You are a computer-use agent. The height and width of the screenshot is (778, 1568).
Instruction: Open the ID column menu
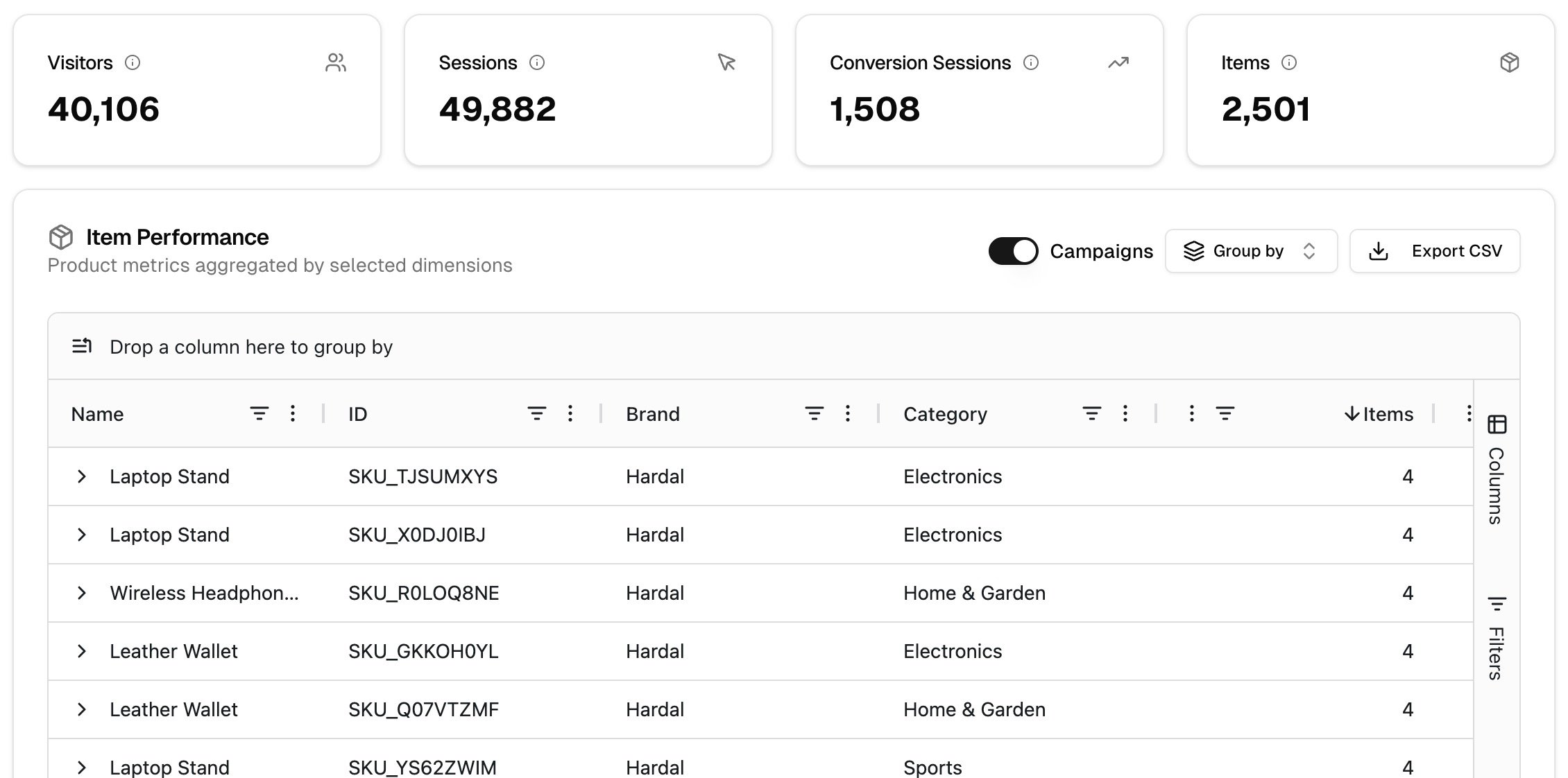pos(570,414)
